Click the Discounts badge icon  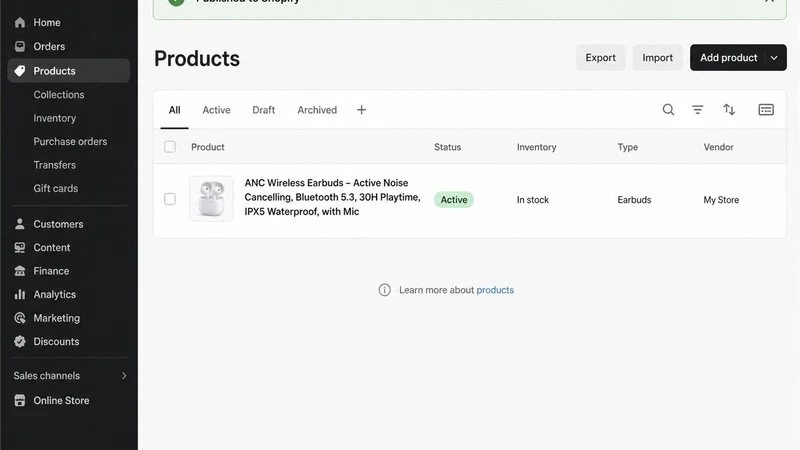click(20, 341)
